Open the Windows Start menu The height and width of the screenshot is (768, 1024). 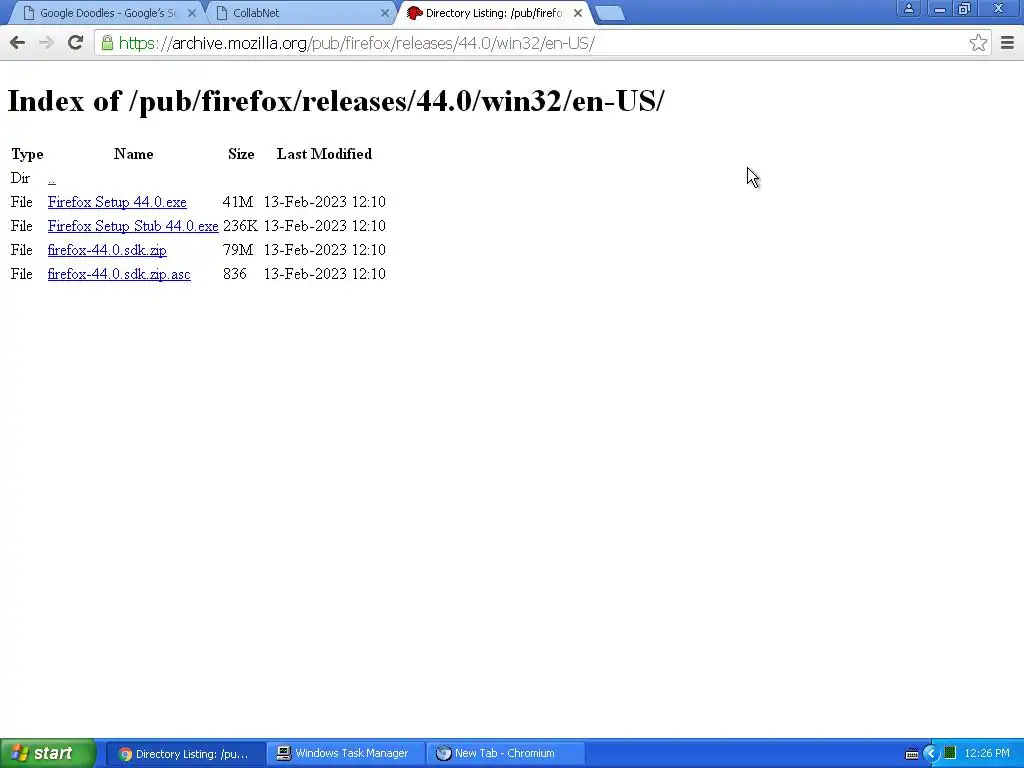tap(48, 753)
